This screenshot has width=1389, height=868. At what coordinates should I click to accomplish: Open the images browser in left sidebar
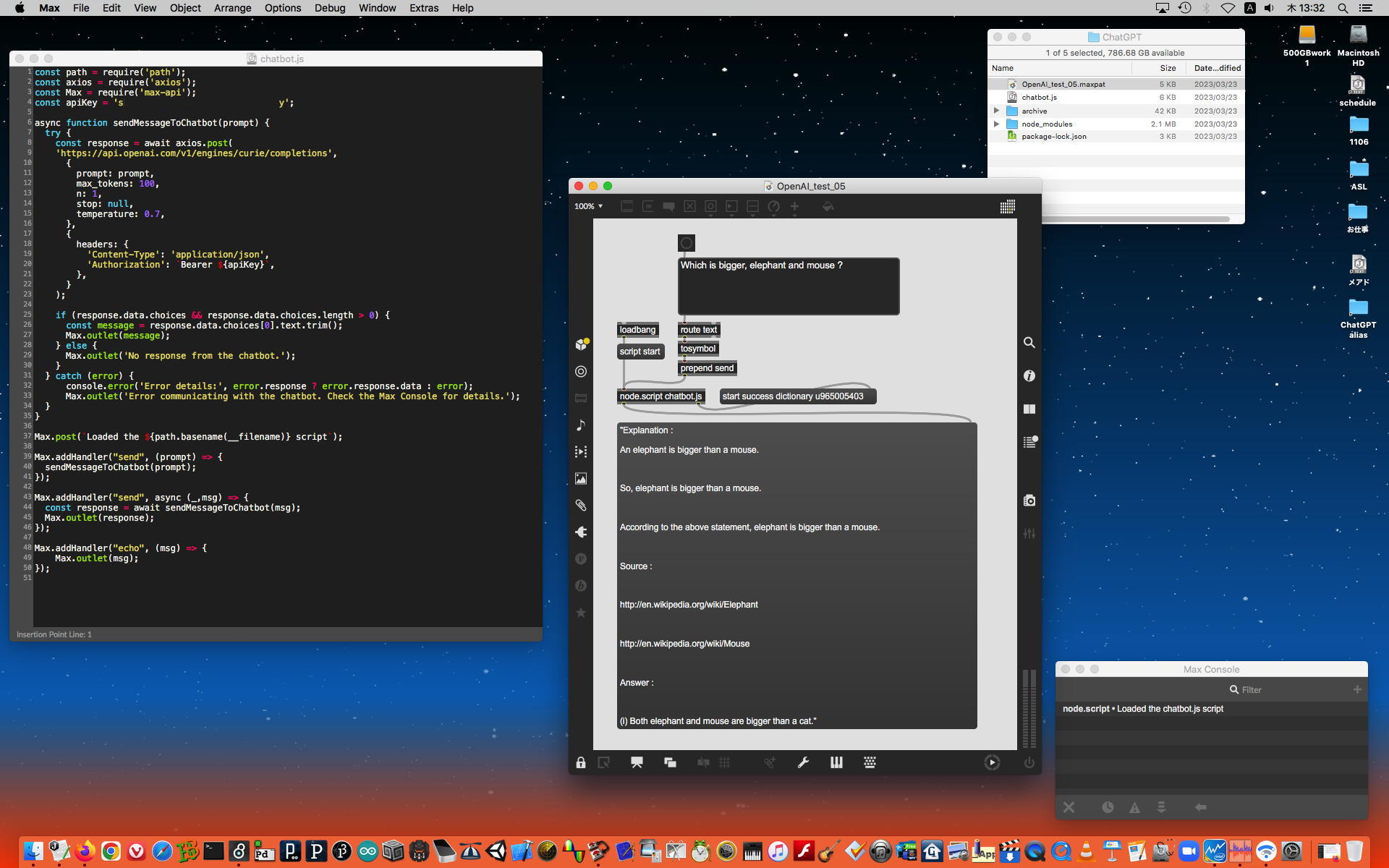[581, 479]
